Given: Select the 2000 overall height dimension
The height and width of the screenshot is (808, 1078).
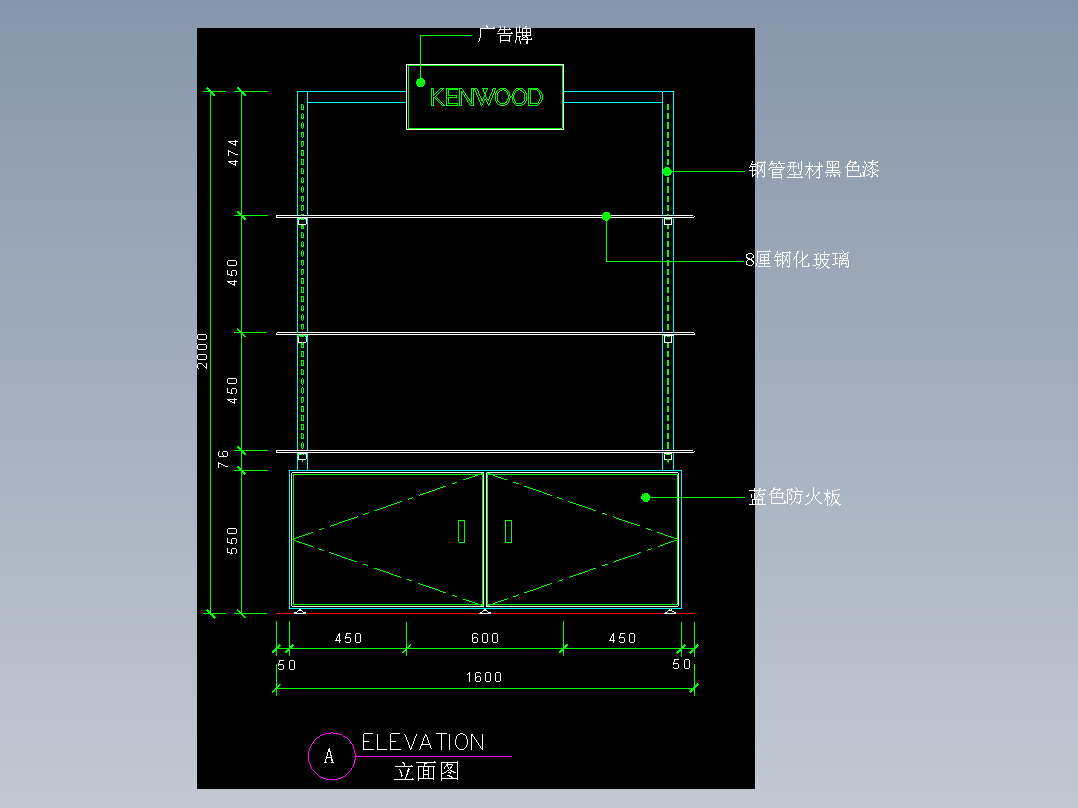Looking at the screenshot, I should pos(202,351).
